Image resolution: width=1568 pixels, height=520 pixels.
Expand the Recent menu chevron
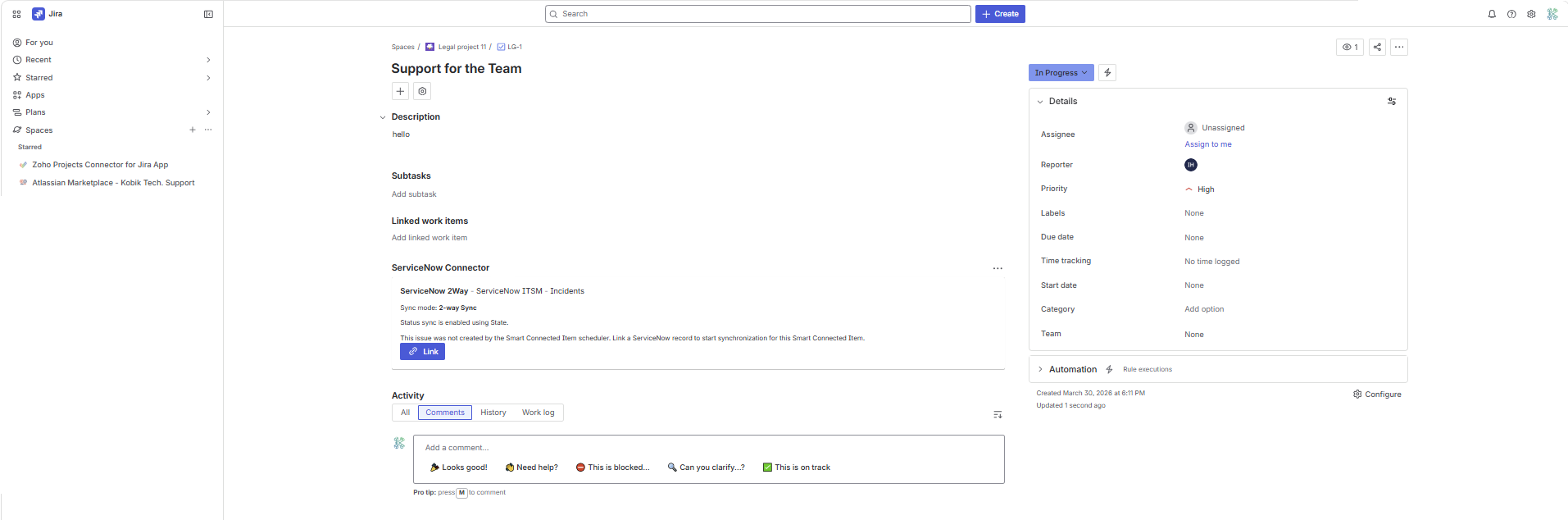208,60
